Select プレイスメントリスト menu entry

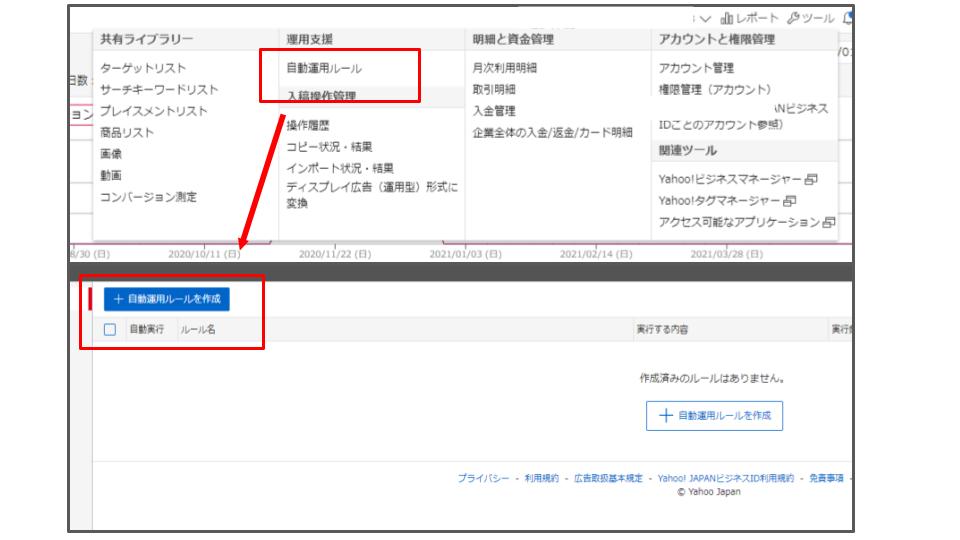tap(154, 111)
